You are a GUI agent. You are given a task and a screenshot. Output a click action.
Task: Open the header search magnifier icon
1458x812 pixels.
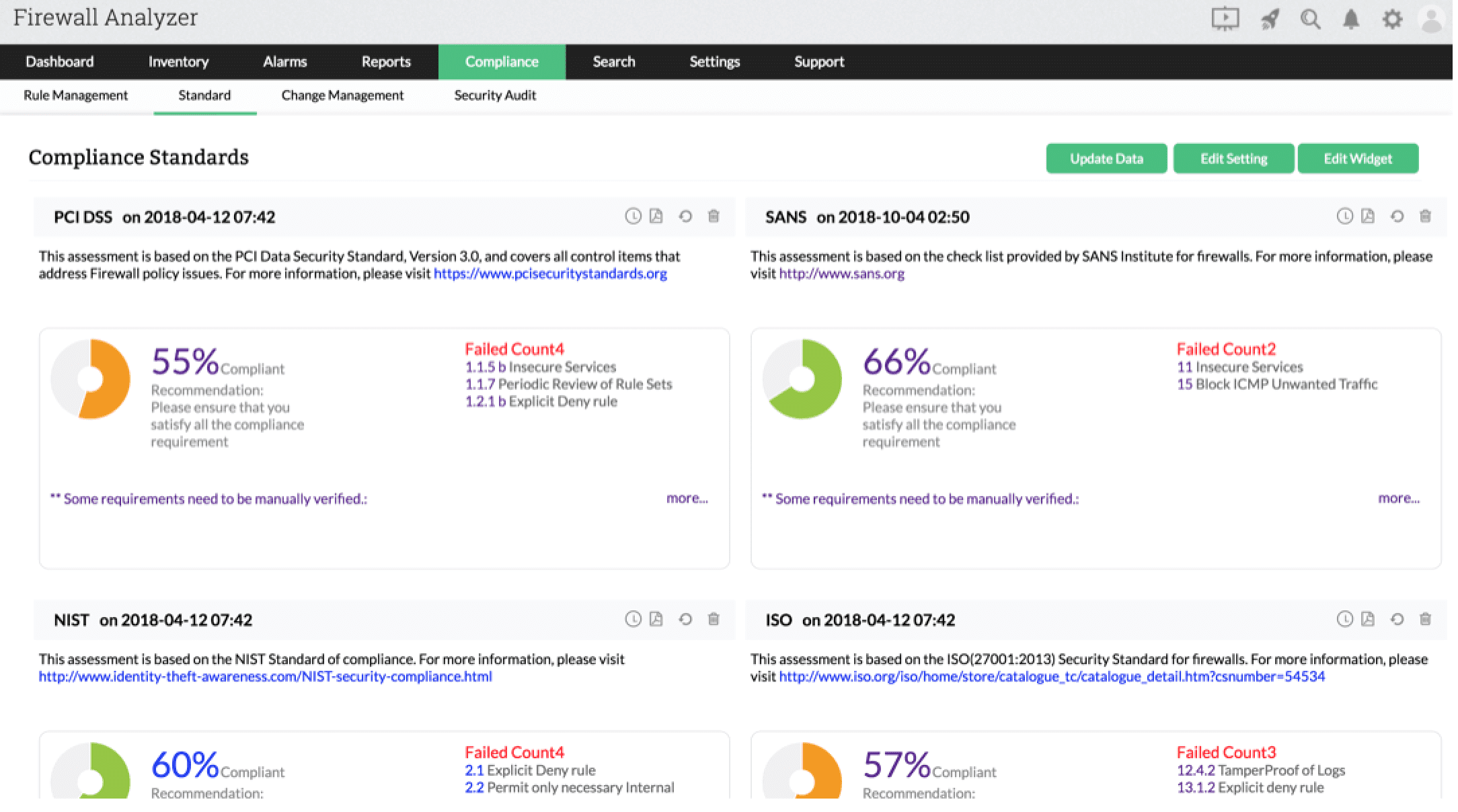click(1310, 19)
